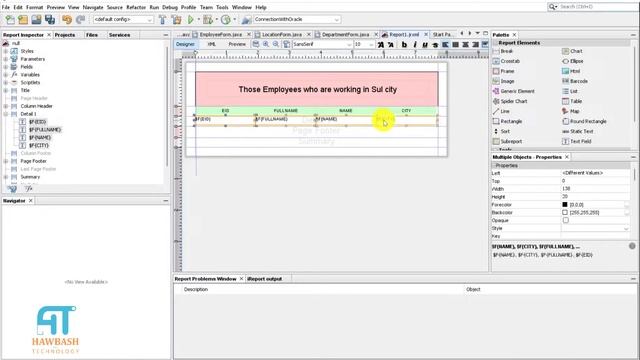Open the Format menu

35,7
